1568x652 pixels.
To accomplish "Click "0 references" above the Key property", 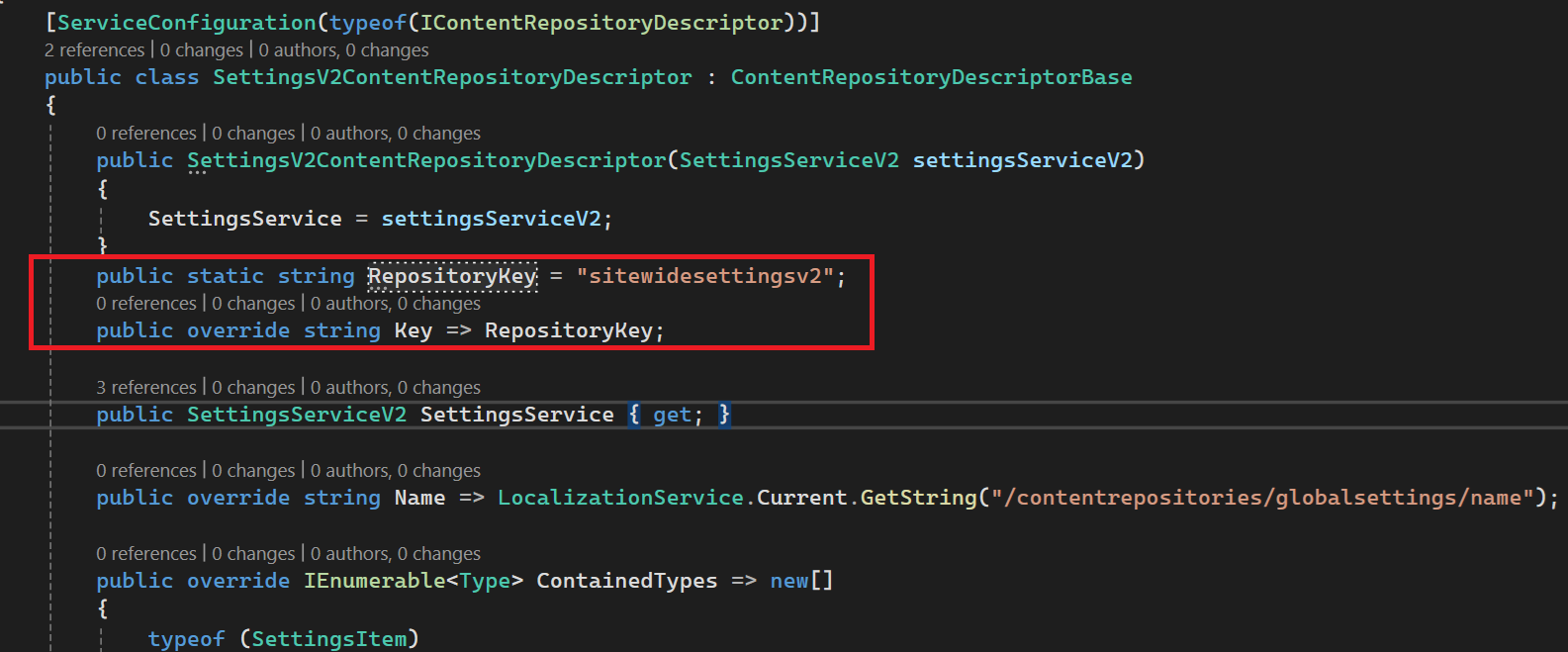I will pos(146,304).
